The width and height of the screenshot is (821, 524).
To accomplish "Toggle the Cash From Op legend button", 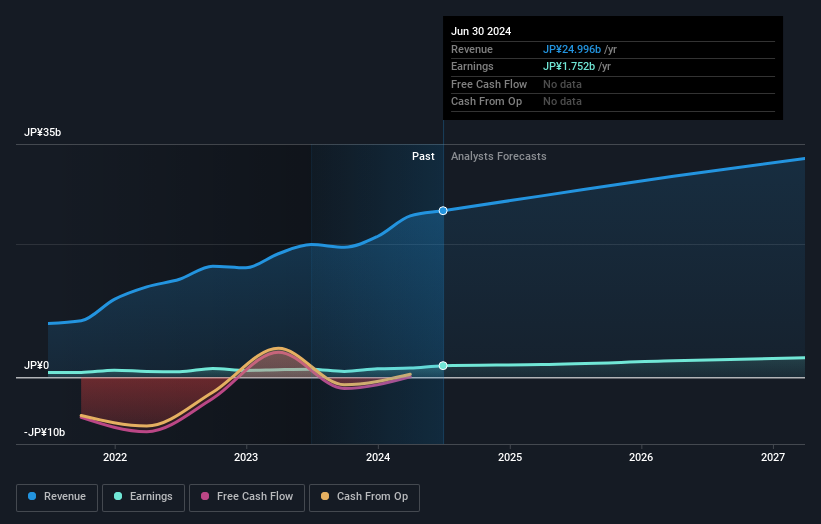I will coord(364,497).
